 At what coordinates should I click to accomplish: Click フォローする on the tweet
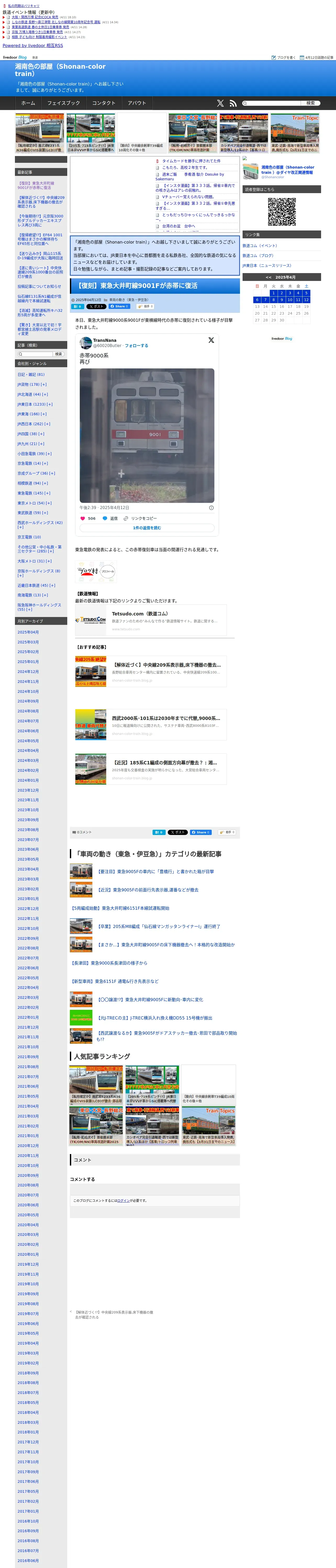[137, 346]
